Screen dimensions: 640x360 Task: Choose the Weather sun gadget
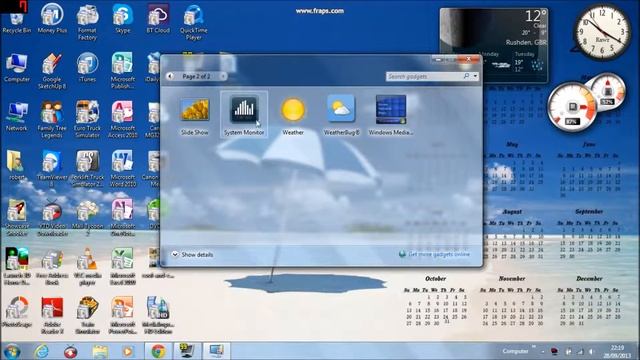(x=293, y=116)
